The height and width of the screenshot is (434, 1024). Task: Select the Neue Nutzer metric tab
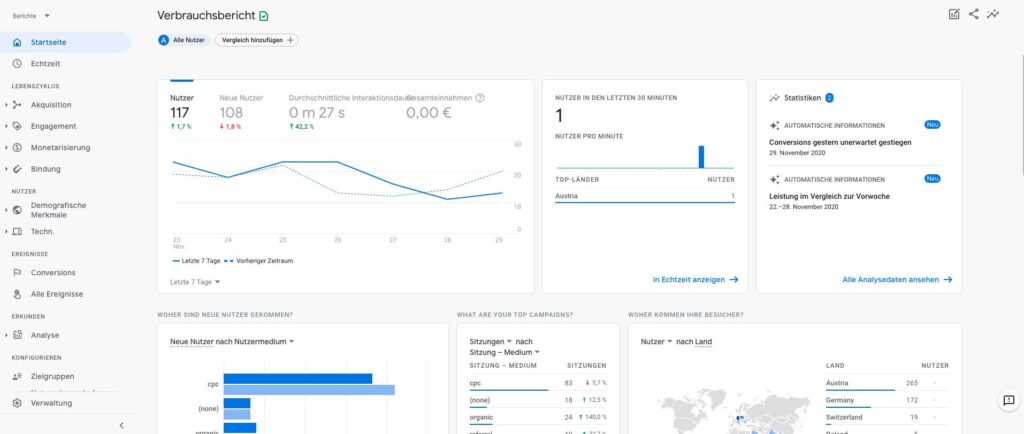pos(241,111)
